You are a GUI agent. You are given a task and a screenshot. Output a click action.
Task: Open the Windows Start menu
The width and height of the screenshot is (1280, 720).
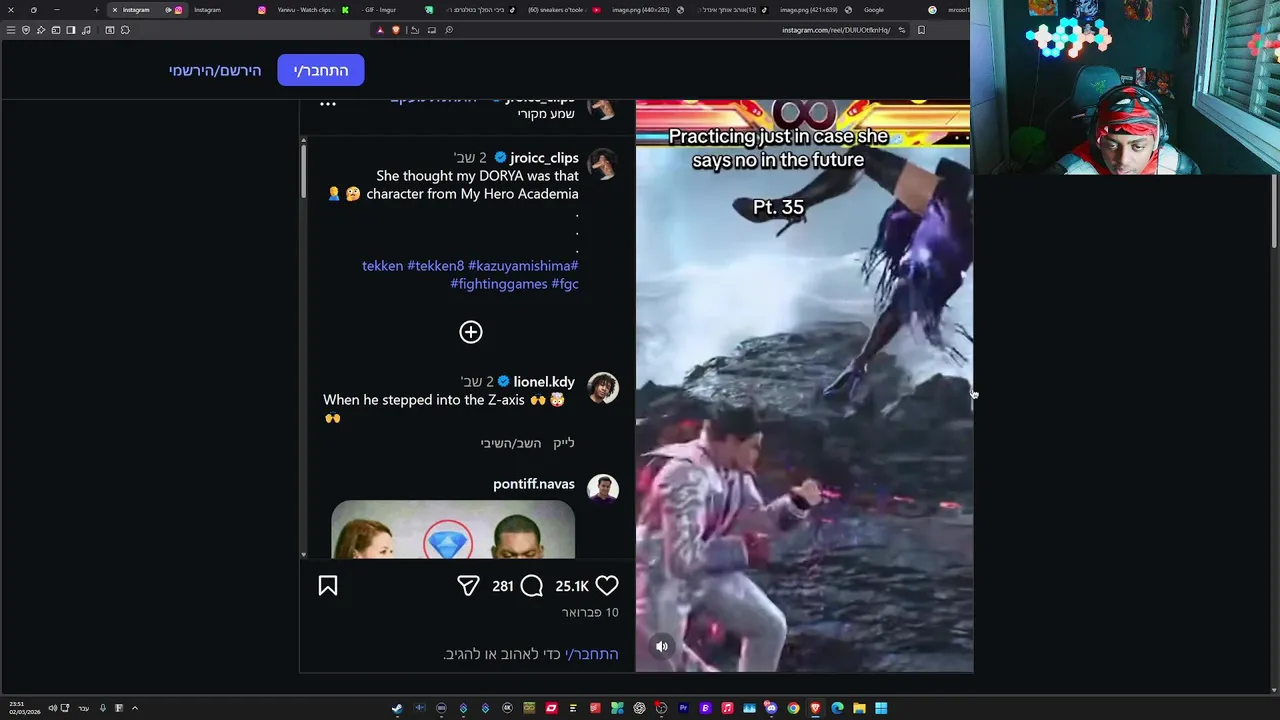pyautogui.click(x=881, y=708)
